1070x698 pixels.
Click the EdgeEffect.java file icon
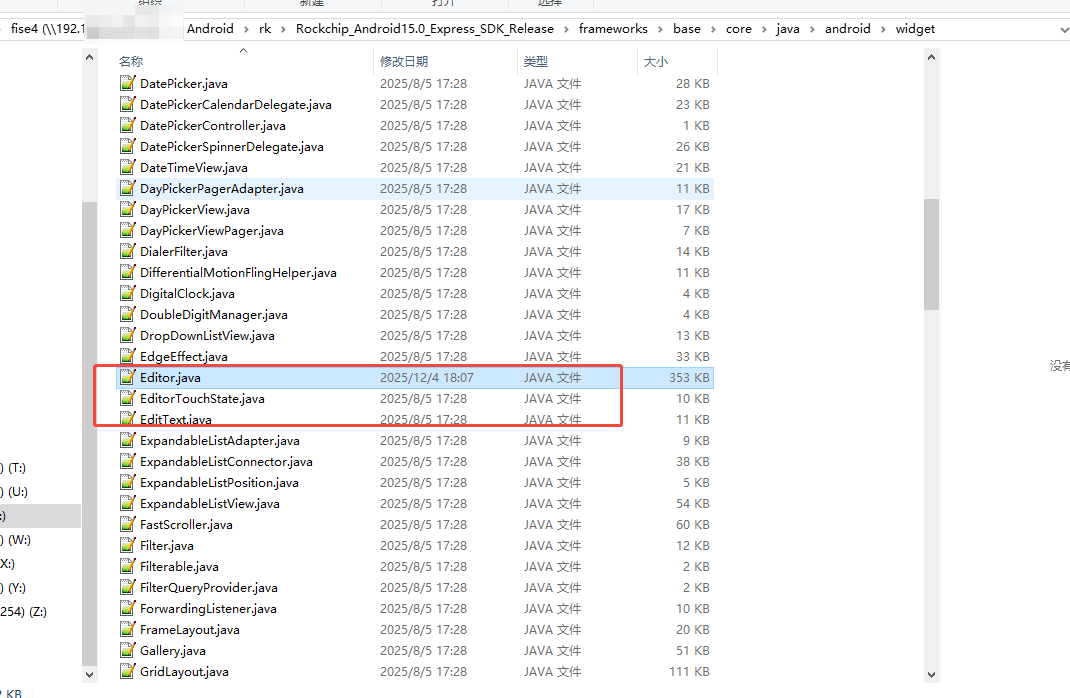(x=127, y=356)
